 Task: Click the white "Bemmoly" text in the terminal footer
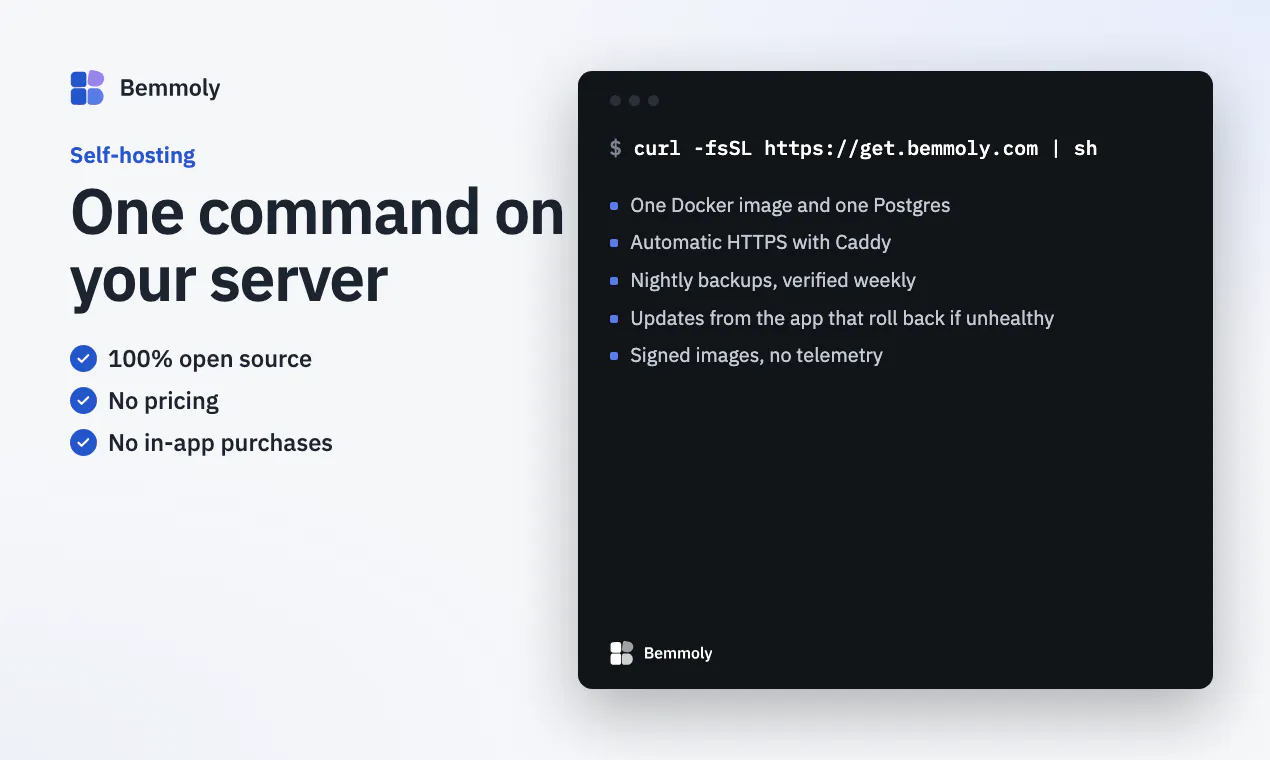pos(678,653)
